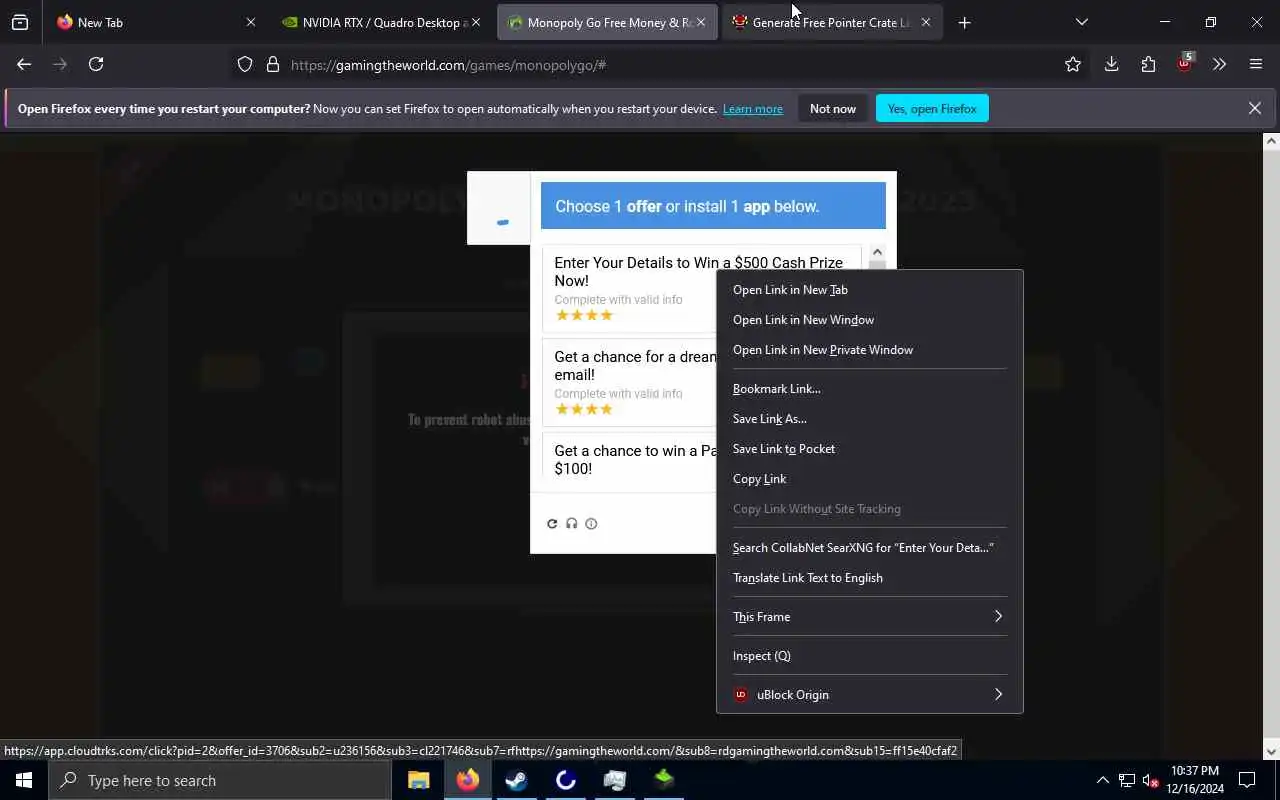Choose Open Link in New Window
Viewport: 1280px width, 800px height.
869,320
